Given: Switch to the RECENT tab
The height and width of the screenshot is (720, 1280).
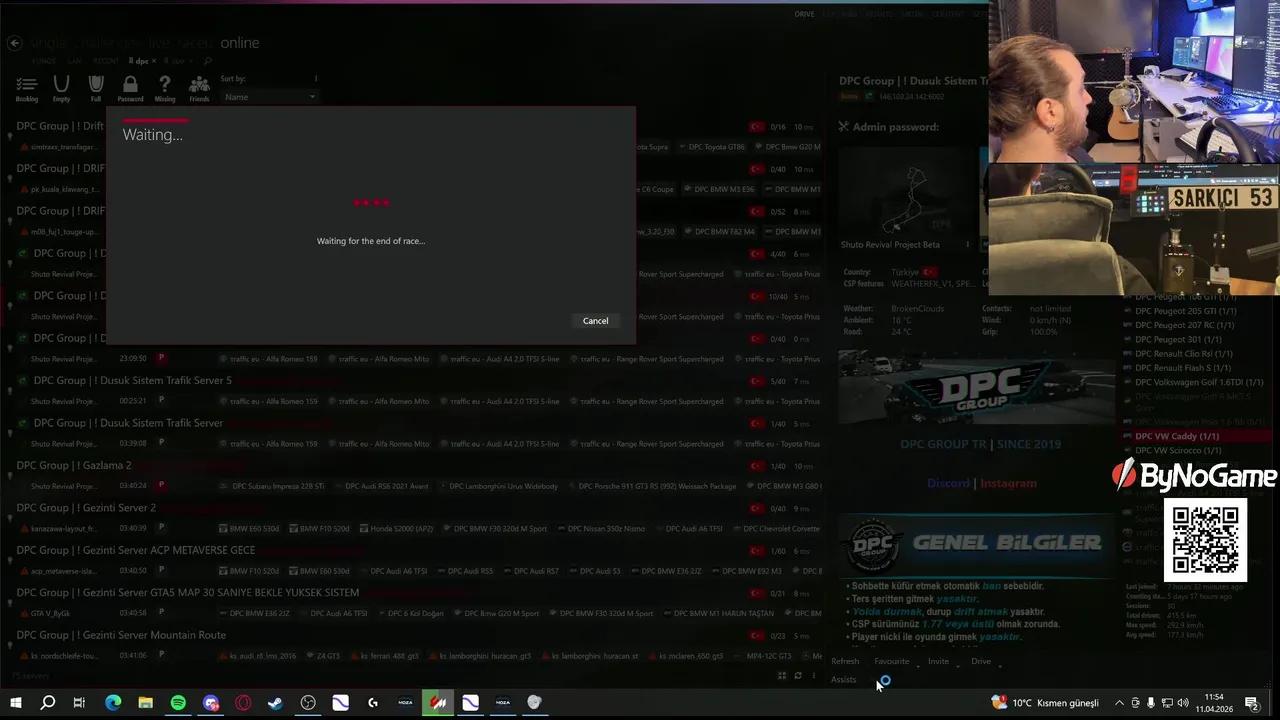Looking at the screenshot, I should click(106, 61).
